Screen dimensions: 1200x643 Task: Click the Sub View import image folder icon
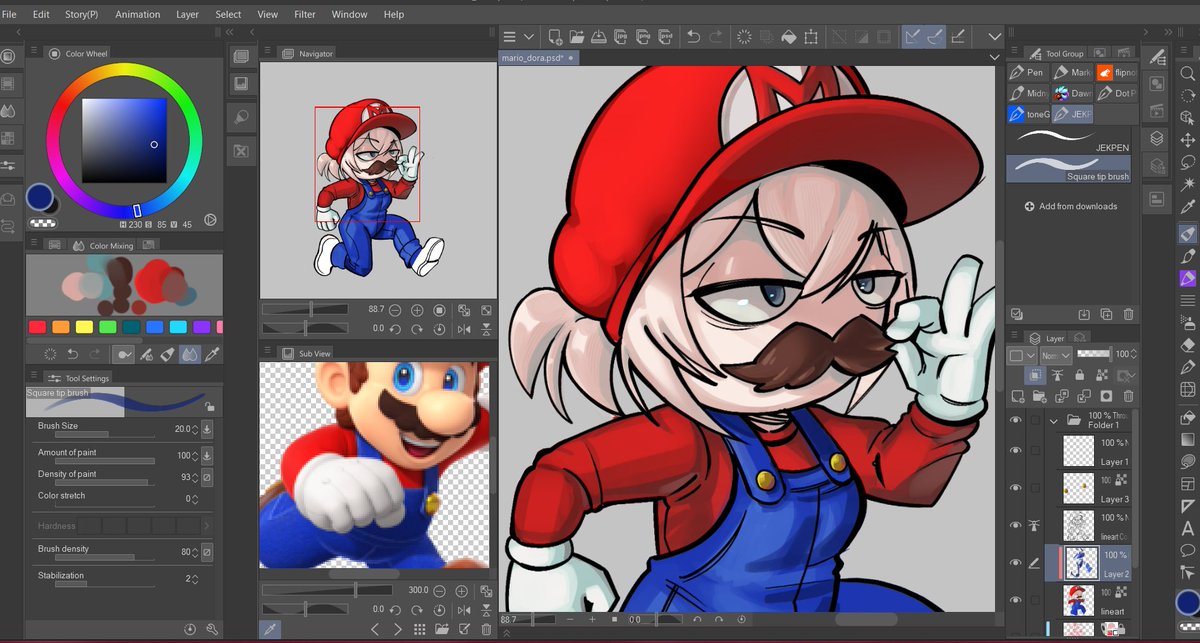pos(441,629)
